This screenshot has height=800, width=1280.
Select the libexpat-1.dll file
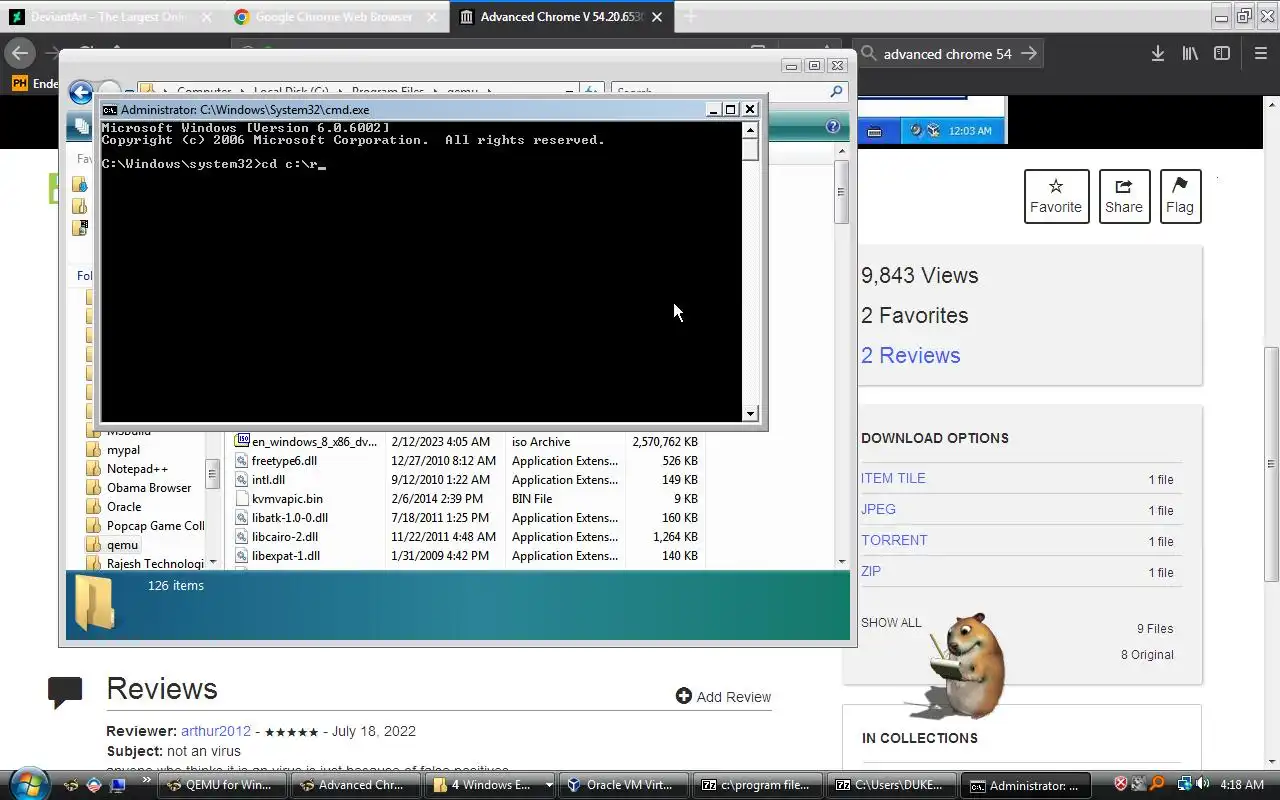[x=286, y=556]
